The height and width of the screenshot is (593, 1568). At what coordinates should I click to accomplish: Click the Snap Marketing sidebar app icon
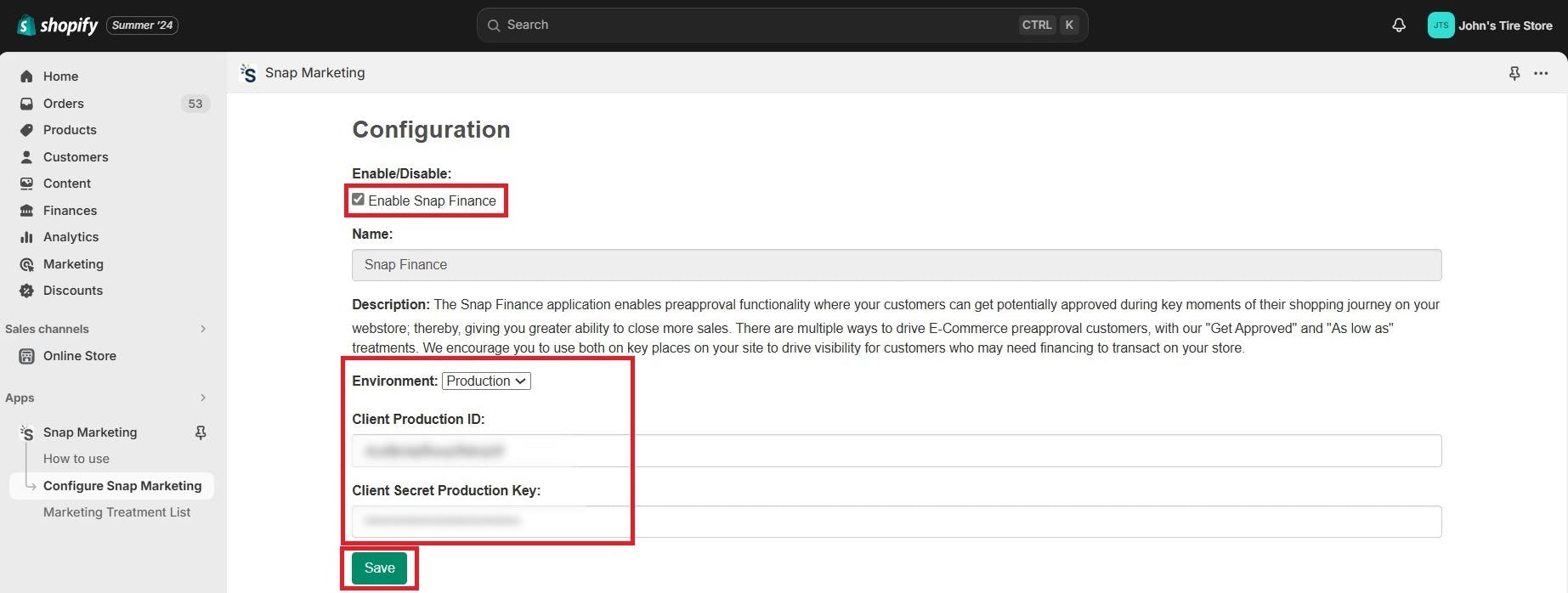(x=26, y=432)
